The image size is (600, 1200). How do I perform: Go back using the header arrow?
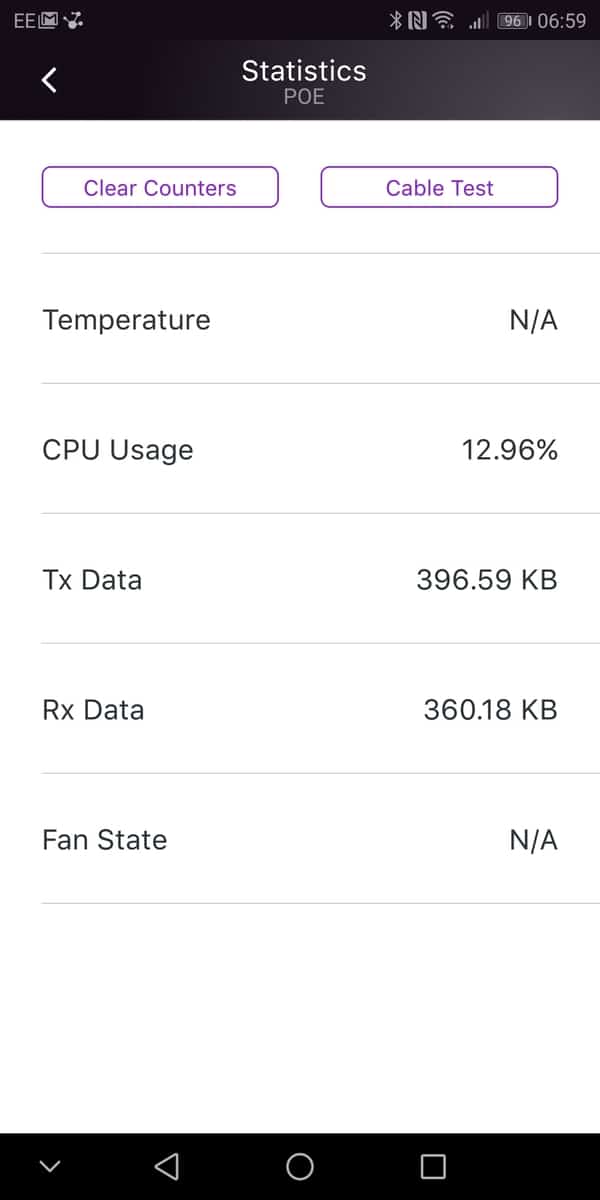point(50,80)
